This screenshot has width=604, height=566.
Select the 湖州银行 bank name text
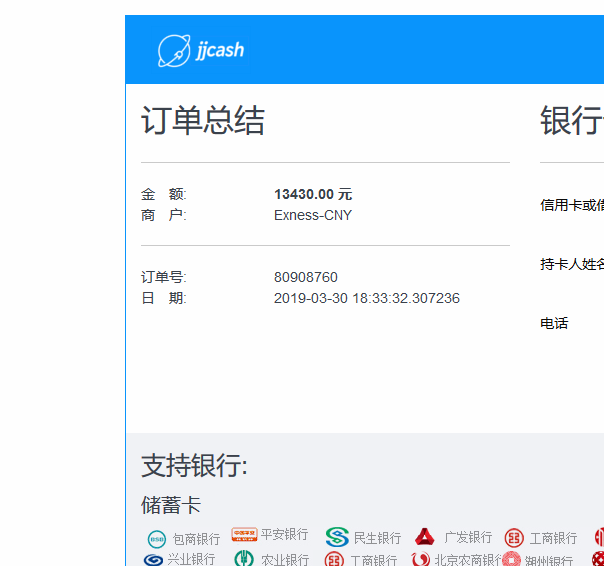(x=549, y=560)
